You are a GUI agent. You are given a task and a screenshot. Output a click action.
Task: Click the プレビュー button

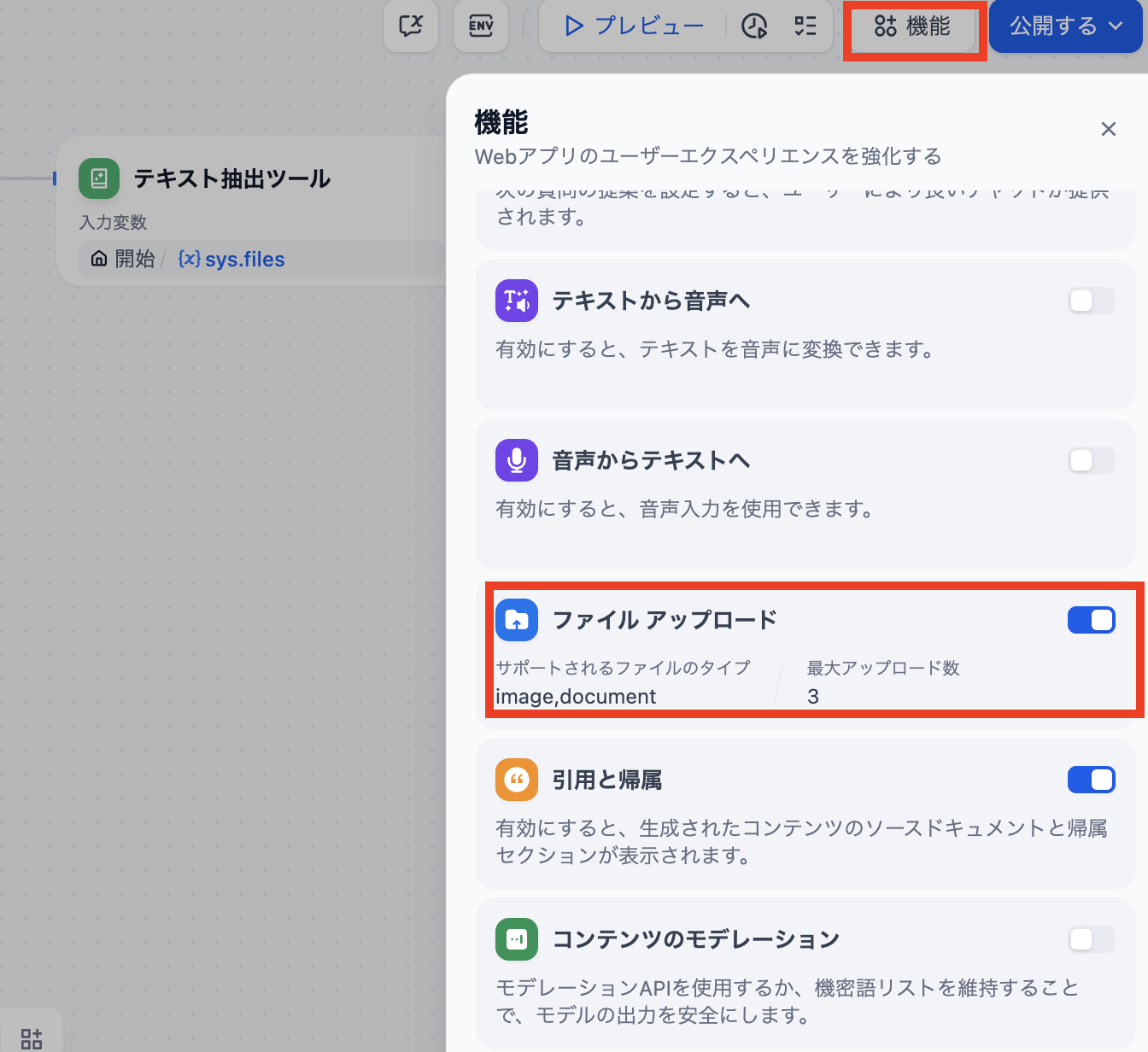(x=634, y=26)
